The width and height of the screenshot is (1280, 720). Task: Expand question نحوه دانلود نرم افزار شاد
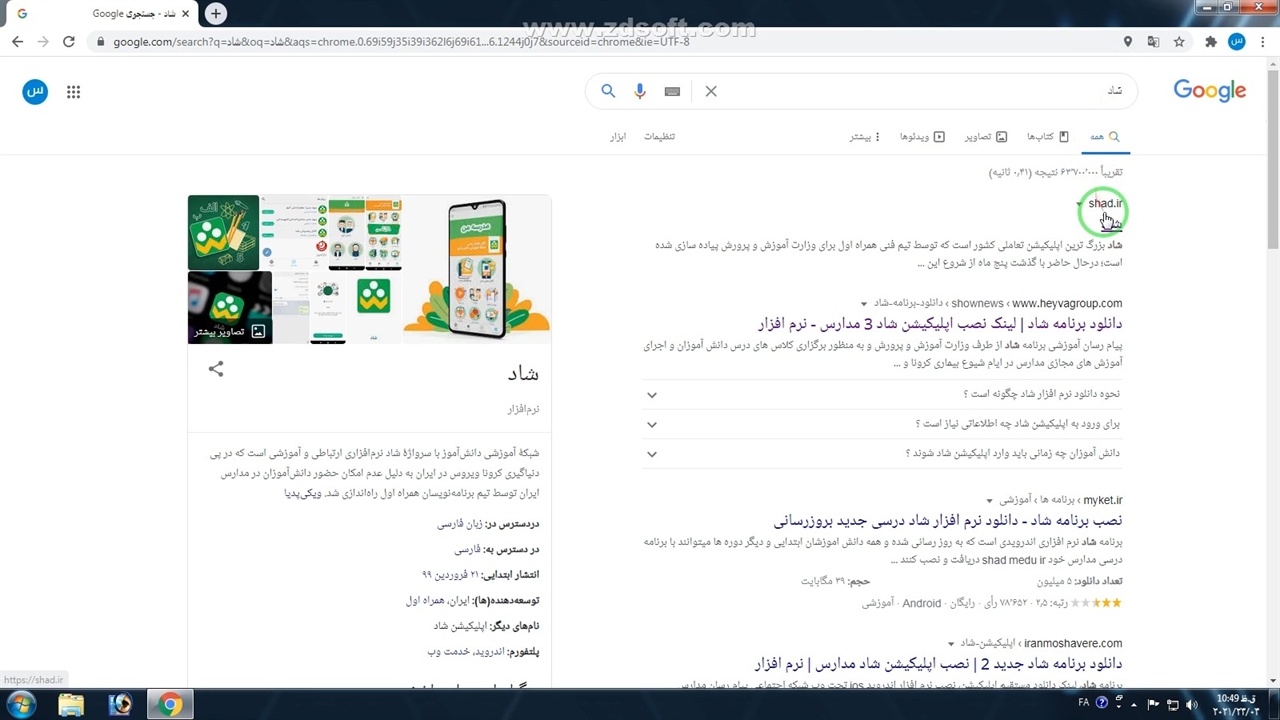tap(652, 395)
